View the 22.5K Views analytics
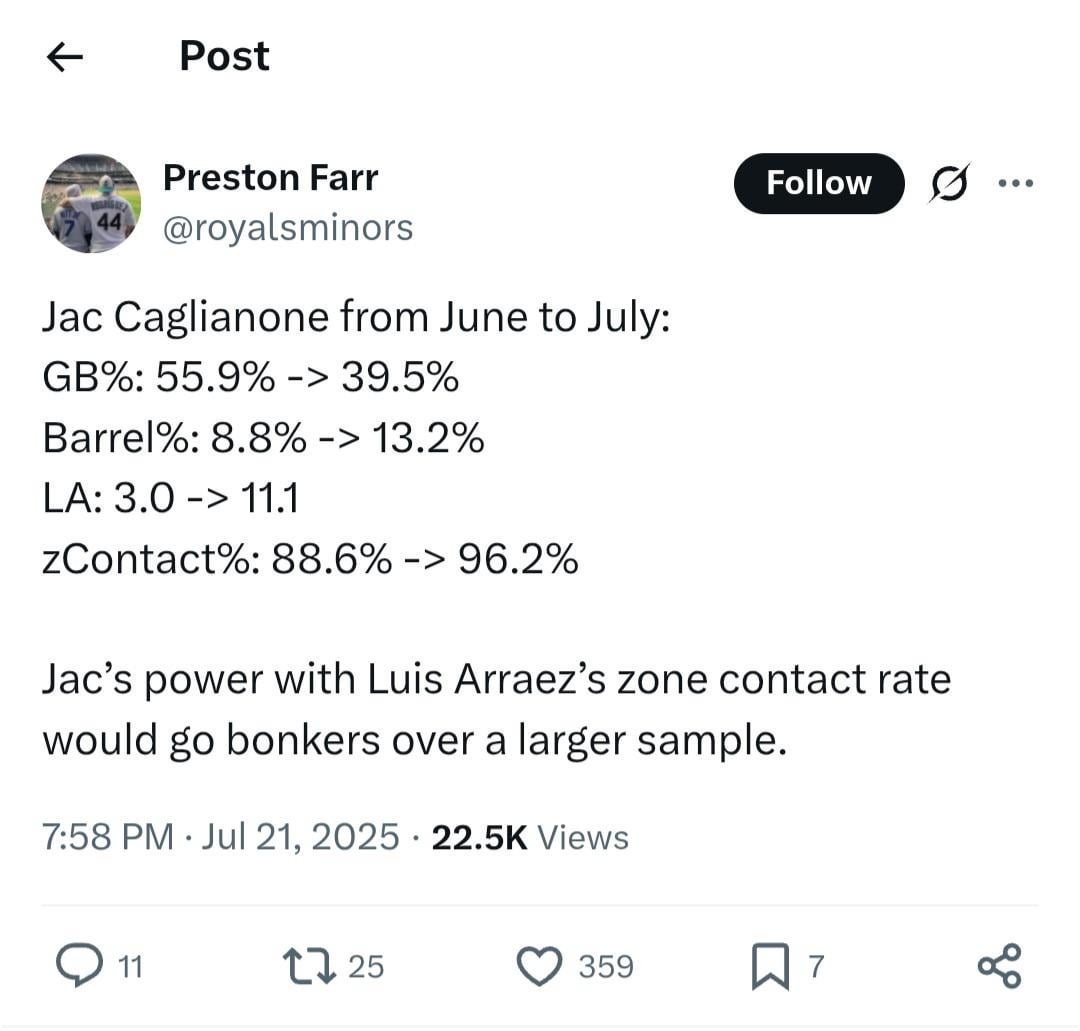The width and height of the screenshot is (1080, 1031). [x=530, y=836]
